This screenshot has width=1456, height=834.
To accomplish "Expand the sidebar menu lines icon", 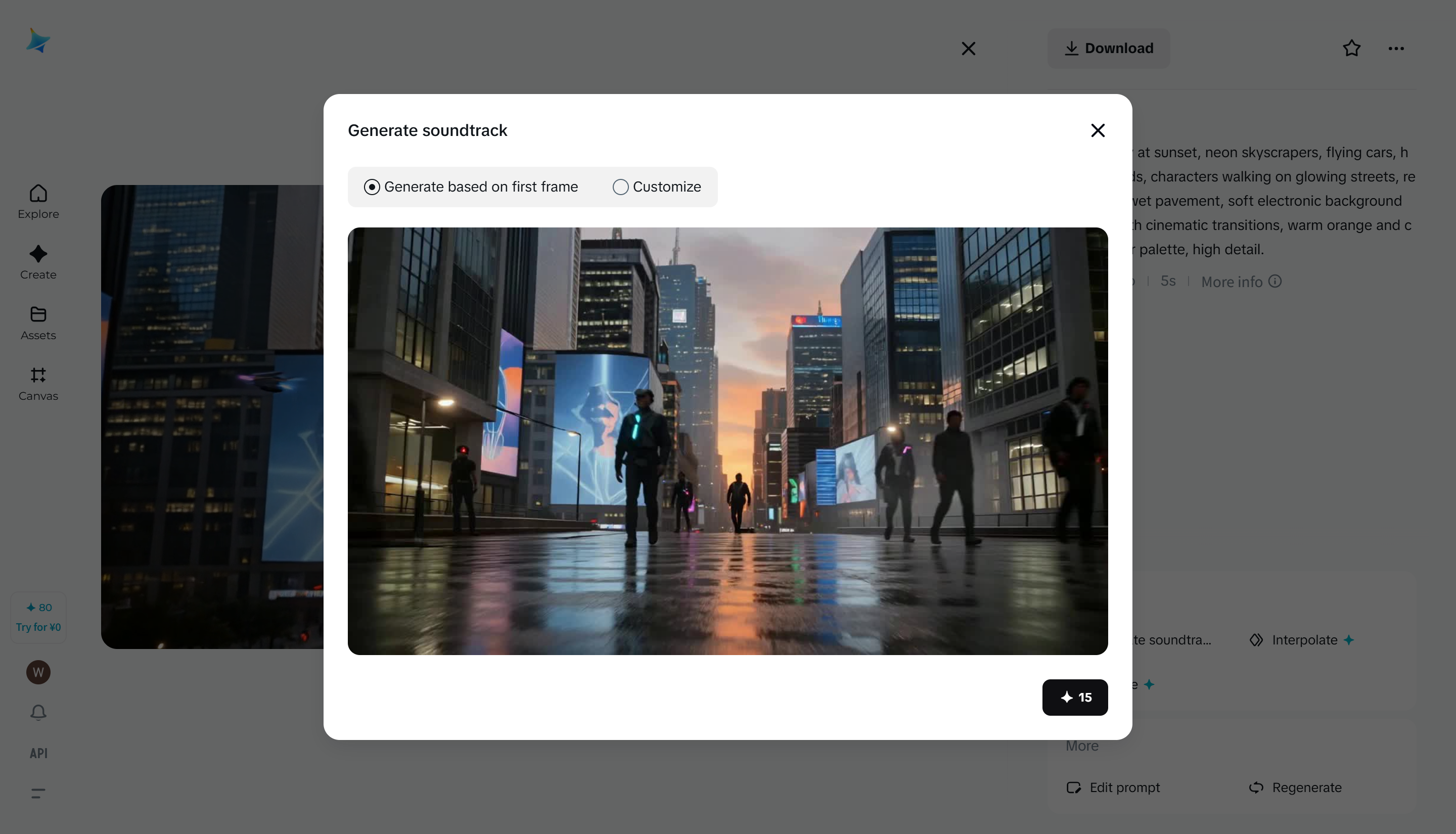I will pos(38,794).
